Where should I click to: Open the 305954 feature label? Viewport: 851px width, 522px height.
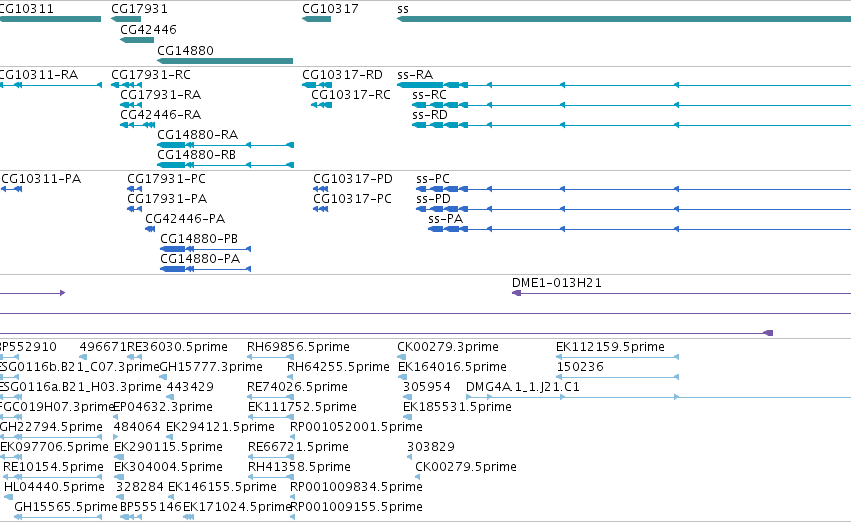coord(427,387)
